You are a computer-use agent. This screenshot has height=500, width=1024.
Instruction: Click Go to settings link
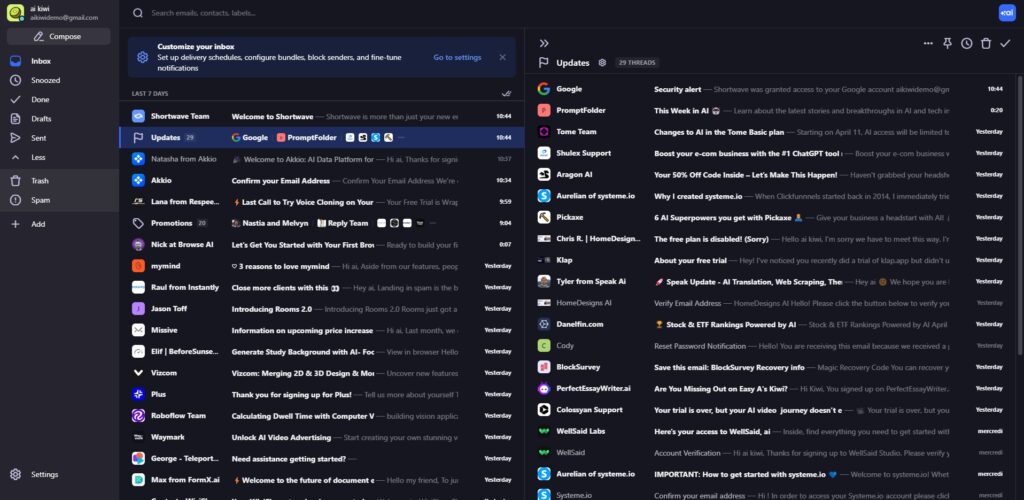[x=457, y=57]
